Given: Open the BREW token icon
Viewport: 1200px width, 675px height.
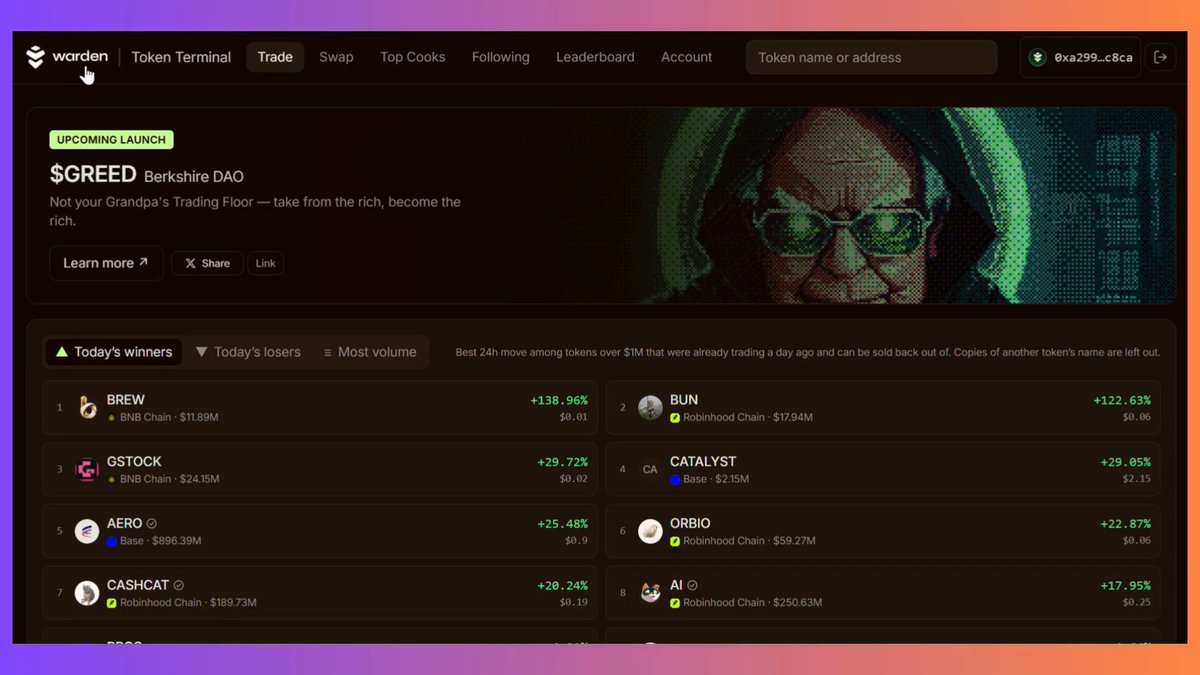Looking at the screenshot, I should (88, 407).
